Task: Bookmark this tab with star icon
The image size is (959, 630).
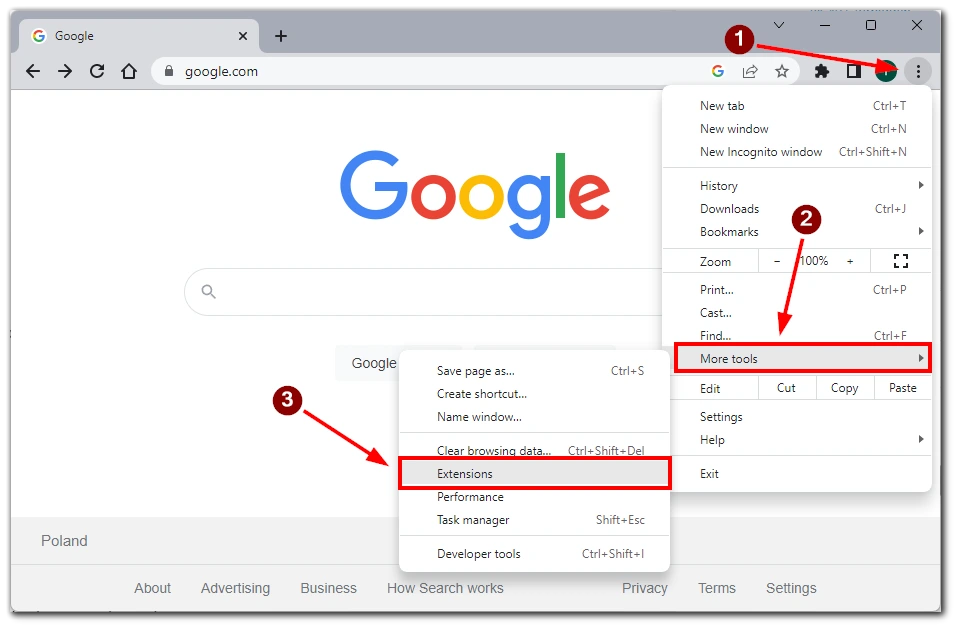Action: 782,72
